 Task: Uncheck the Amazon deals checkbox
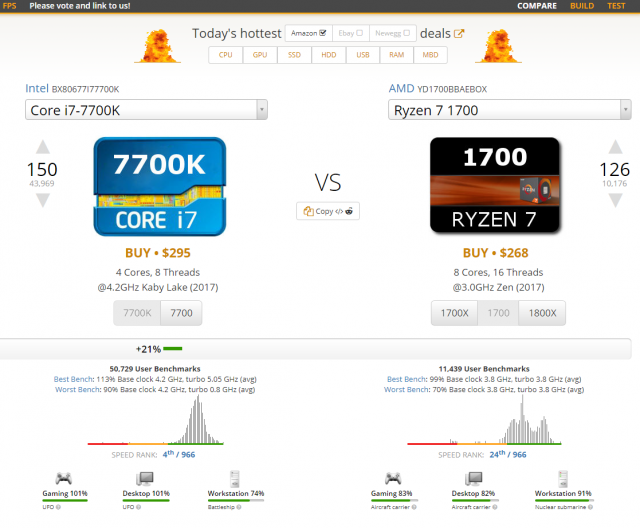click(322, 33)
